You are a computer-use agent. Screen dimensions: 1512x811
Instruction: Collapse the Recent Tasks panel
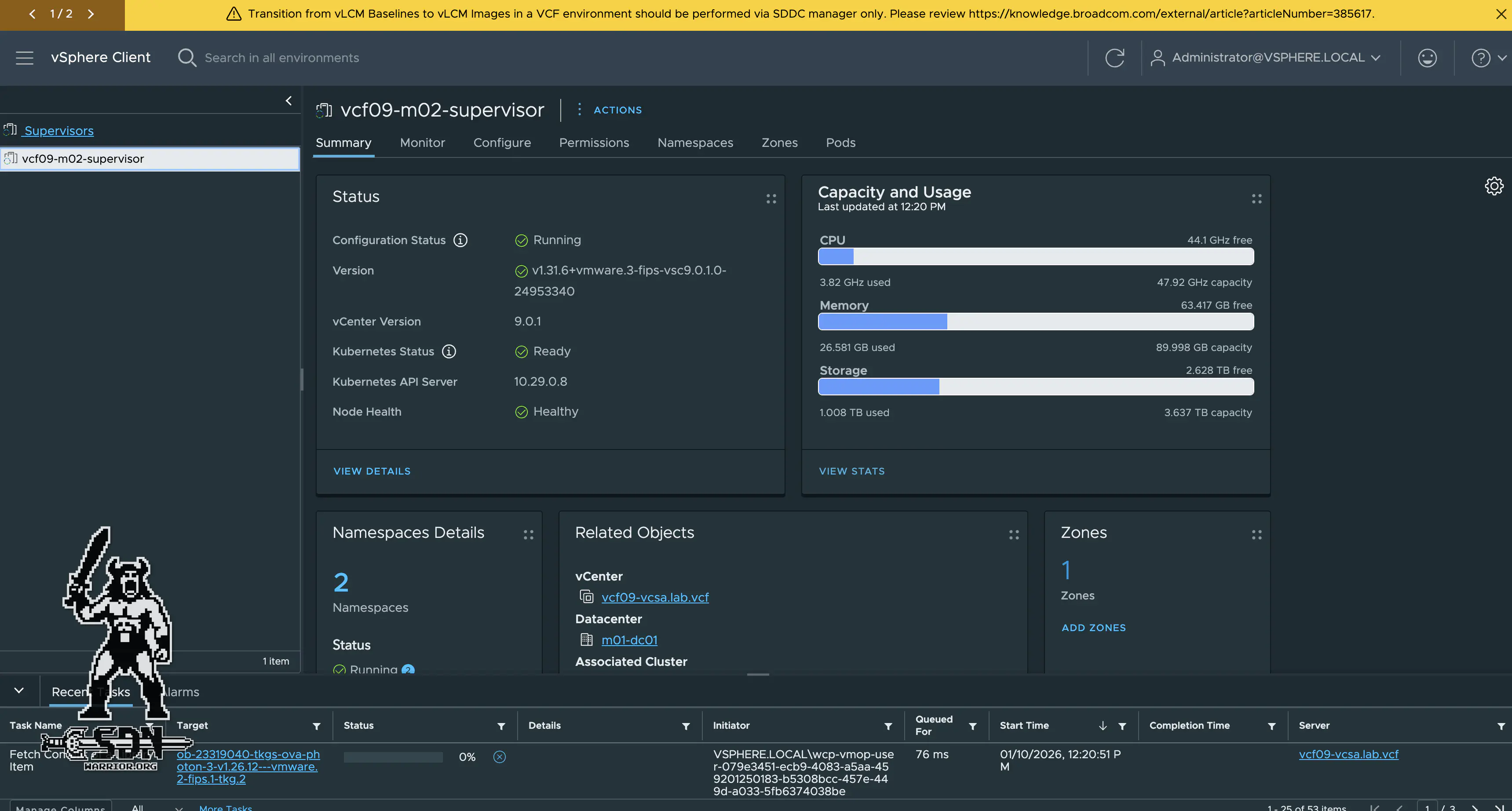(x=19, y=690)
